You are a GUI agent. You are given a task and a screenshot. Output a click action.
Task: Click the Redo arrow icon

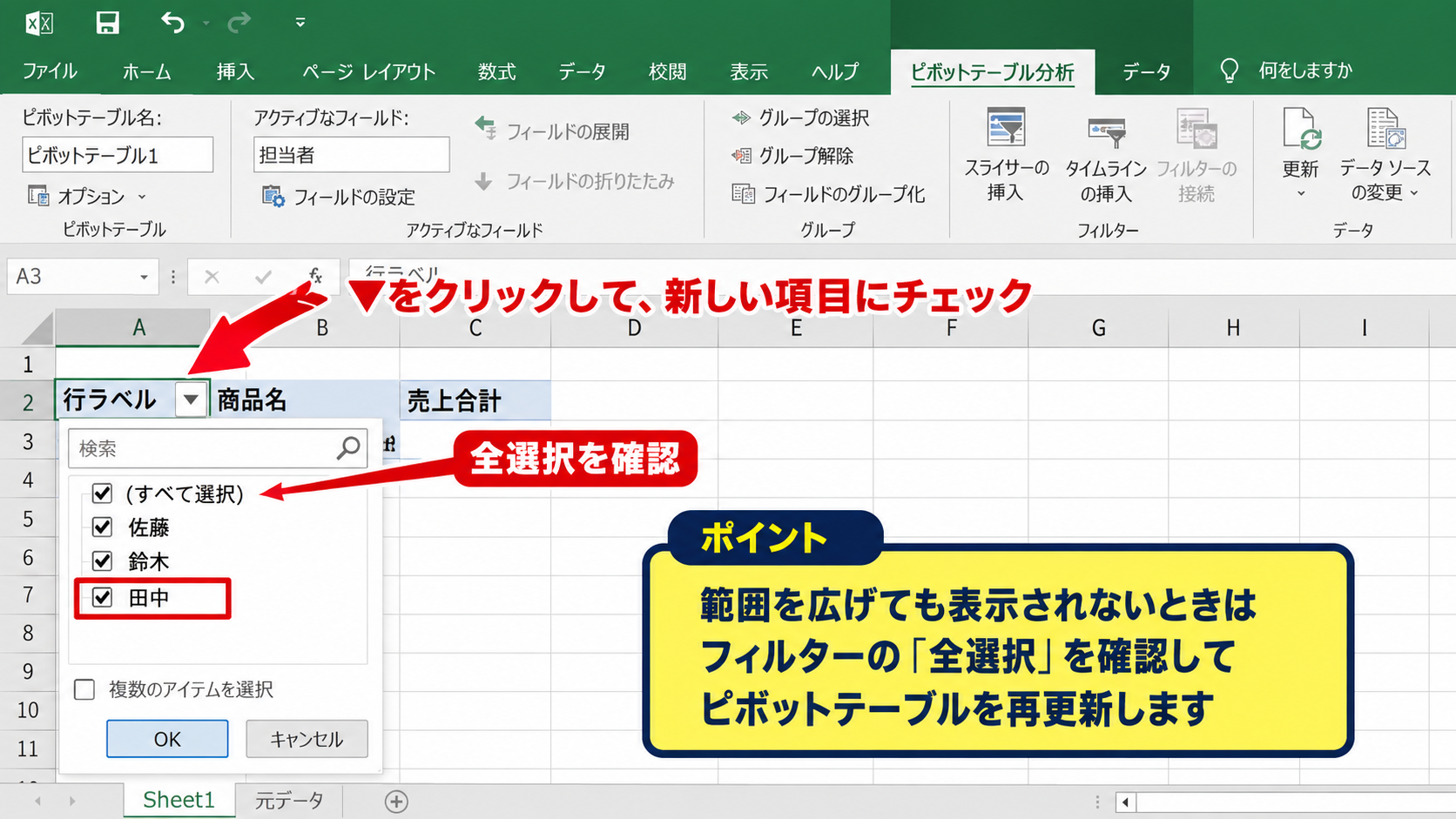pyautogui.click(x=239, y=23)
